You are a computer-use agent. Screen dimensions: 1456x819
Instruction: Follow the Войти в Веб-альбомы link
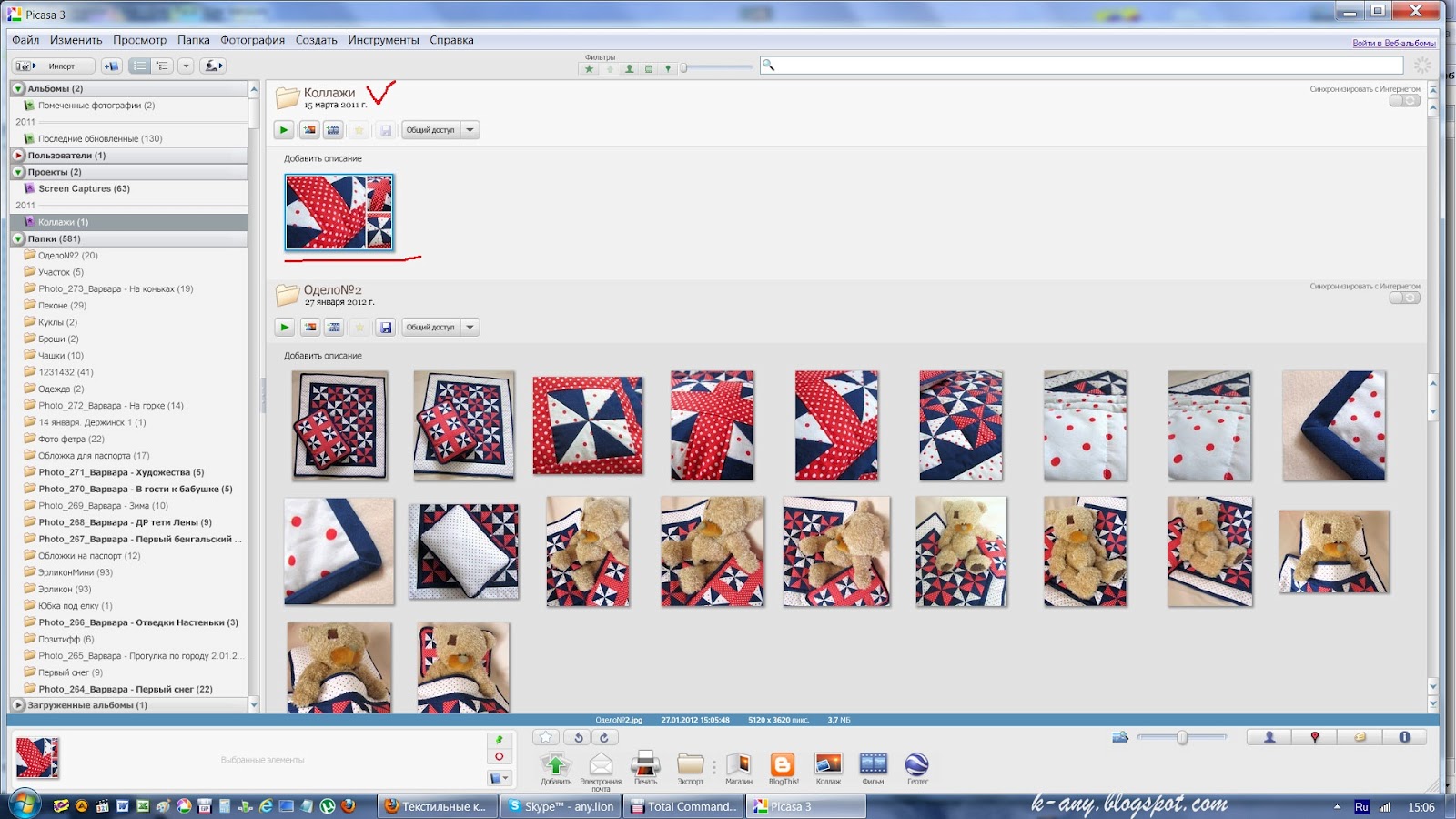(1393, 44)
